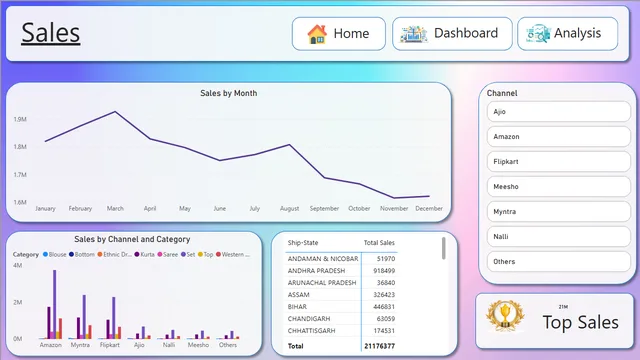Sort table by Total Sales header

379,242
